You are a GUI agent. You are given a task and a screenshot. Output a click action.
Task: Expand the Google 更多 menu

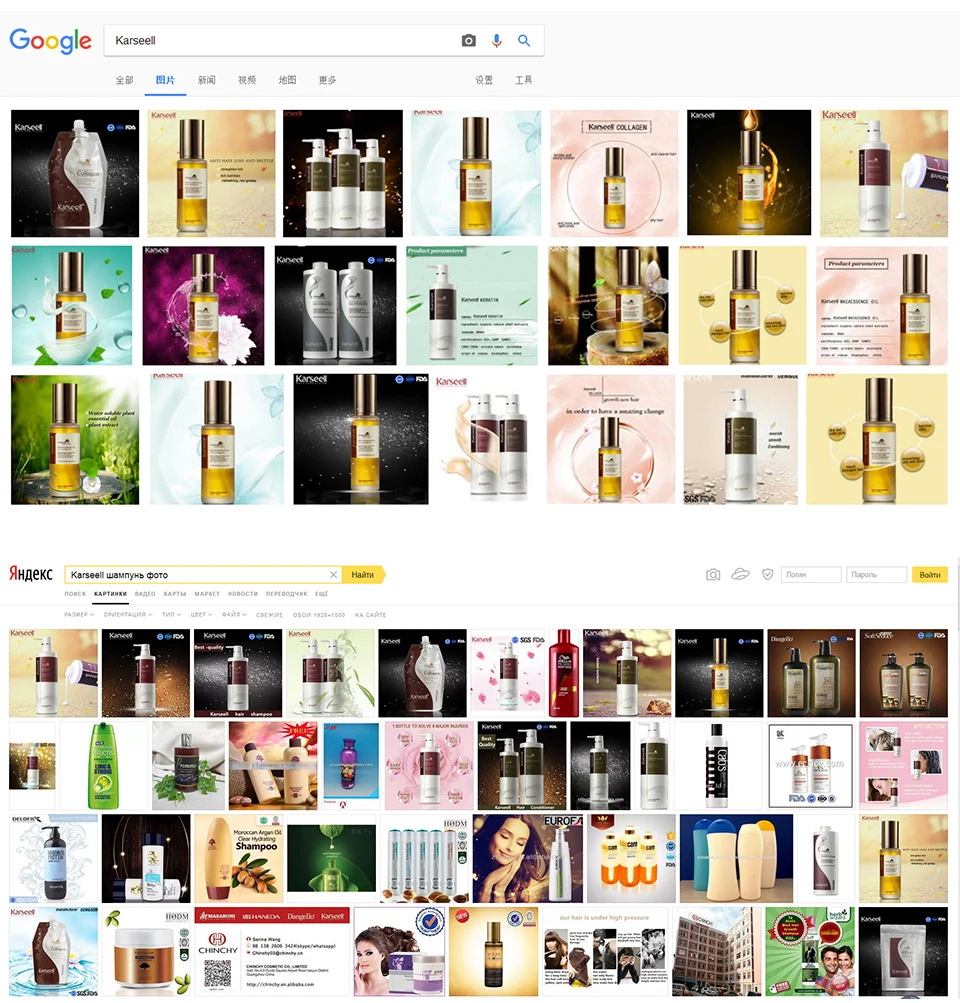coord(327,80)
